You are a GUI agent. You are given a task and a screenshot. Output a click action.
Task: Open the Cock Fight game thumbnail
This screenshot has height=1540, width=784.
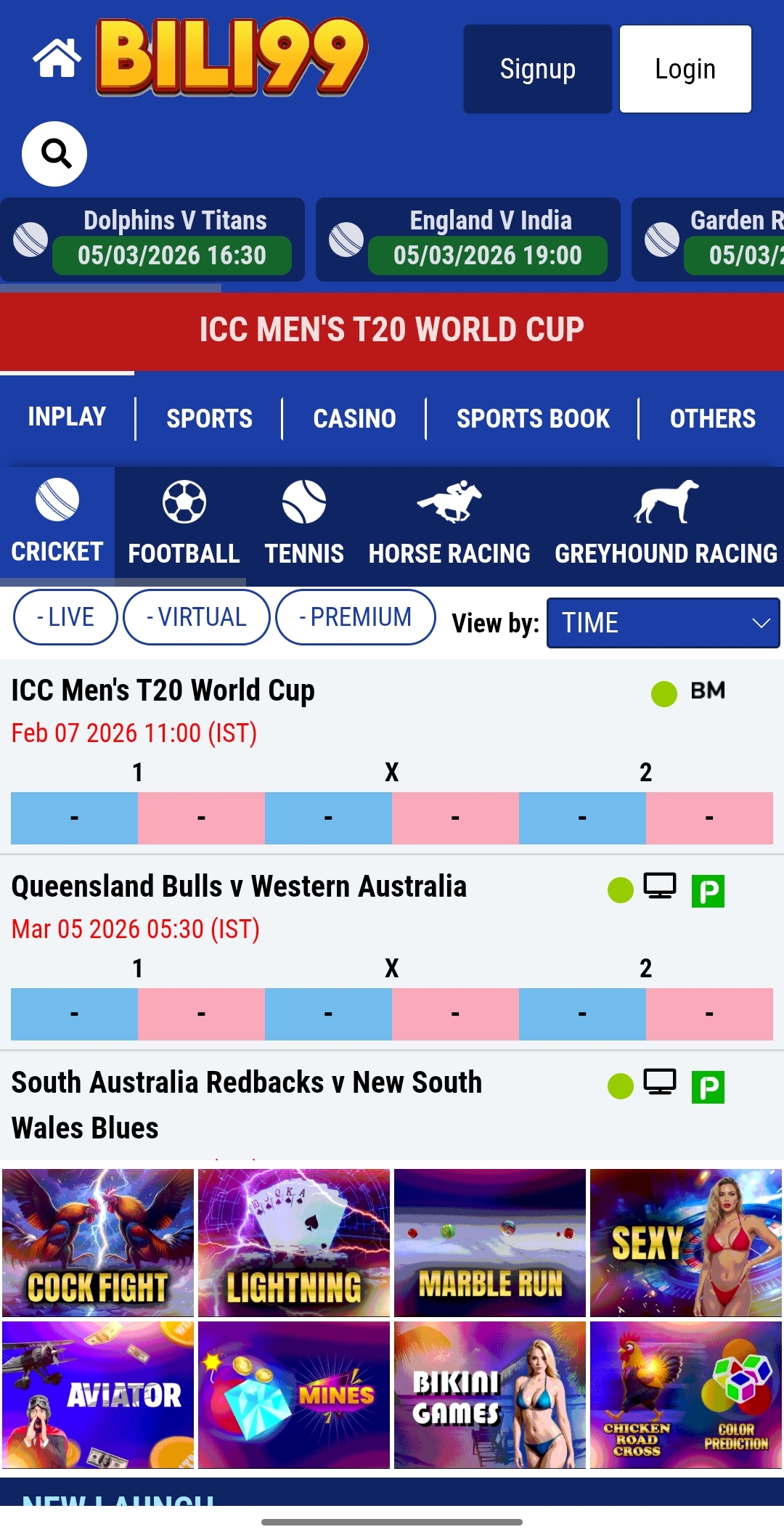coord(98,1242)
